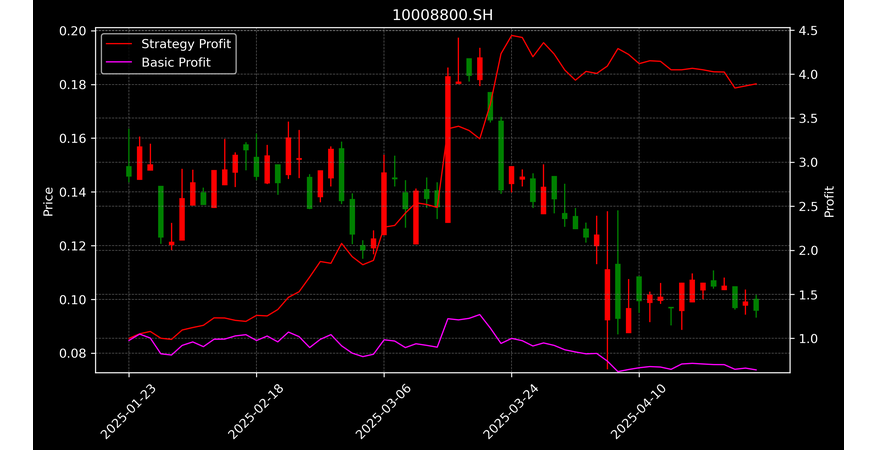Click the 4.0 profit tick label

(x=807, y=74)
